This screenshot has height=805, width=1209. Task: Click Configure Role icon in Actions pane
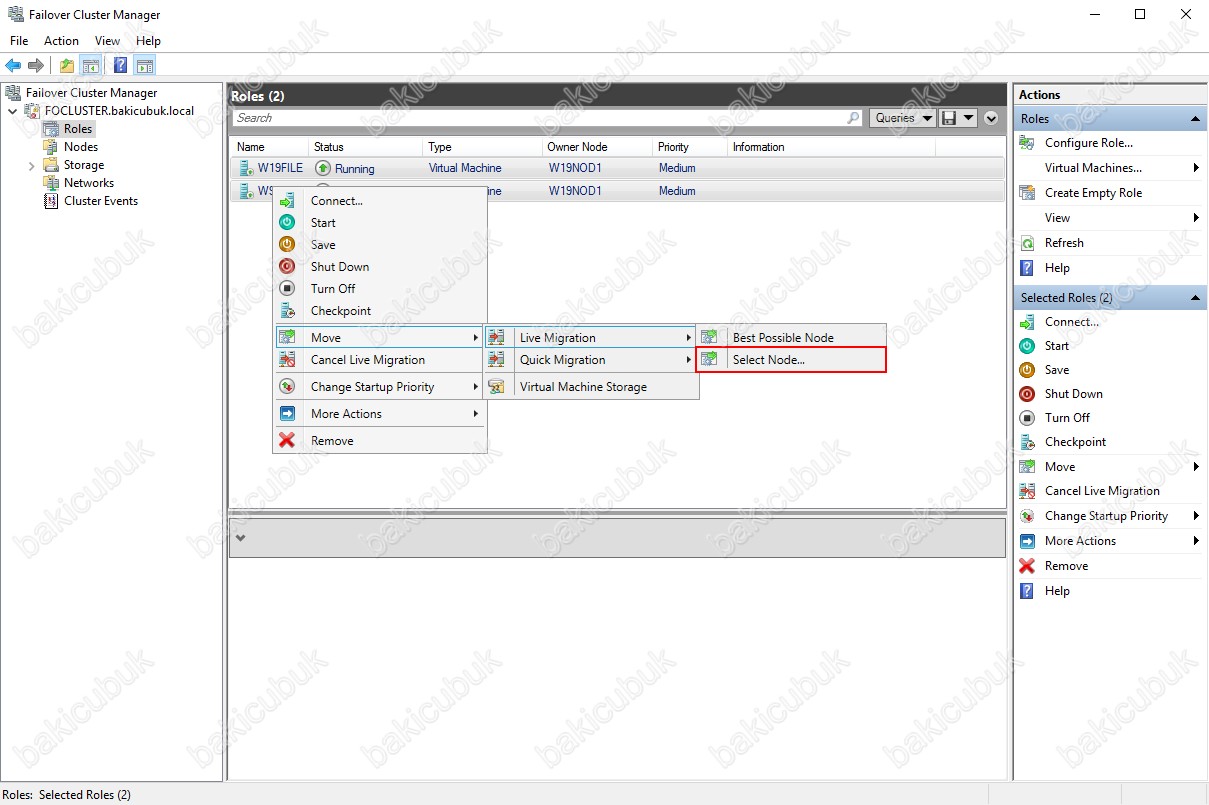point(1027,143)
